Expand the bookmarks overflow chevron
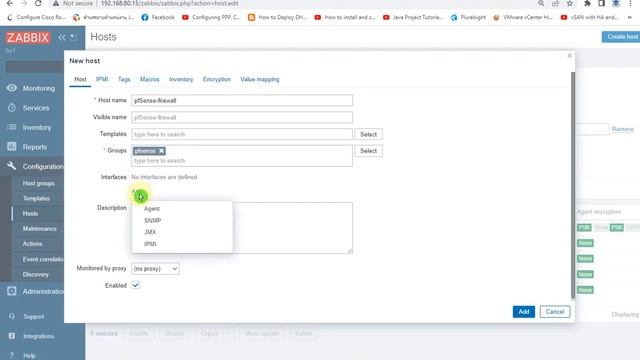Screen dimensions: 640x360 (630, 18)
